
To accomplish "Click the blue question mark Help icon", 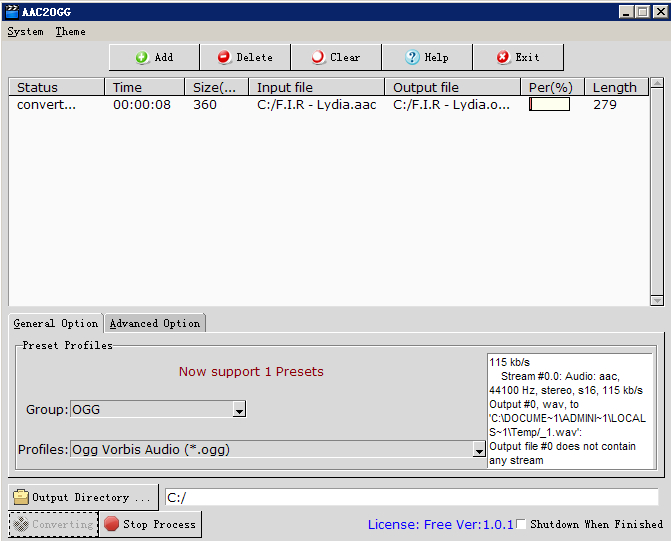I will (x=412, y=57).
